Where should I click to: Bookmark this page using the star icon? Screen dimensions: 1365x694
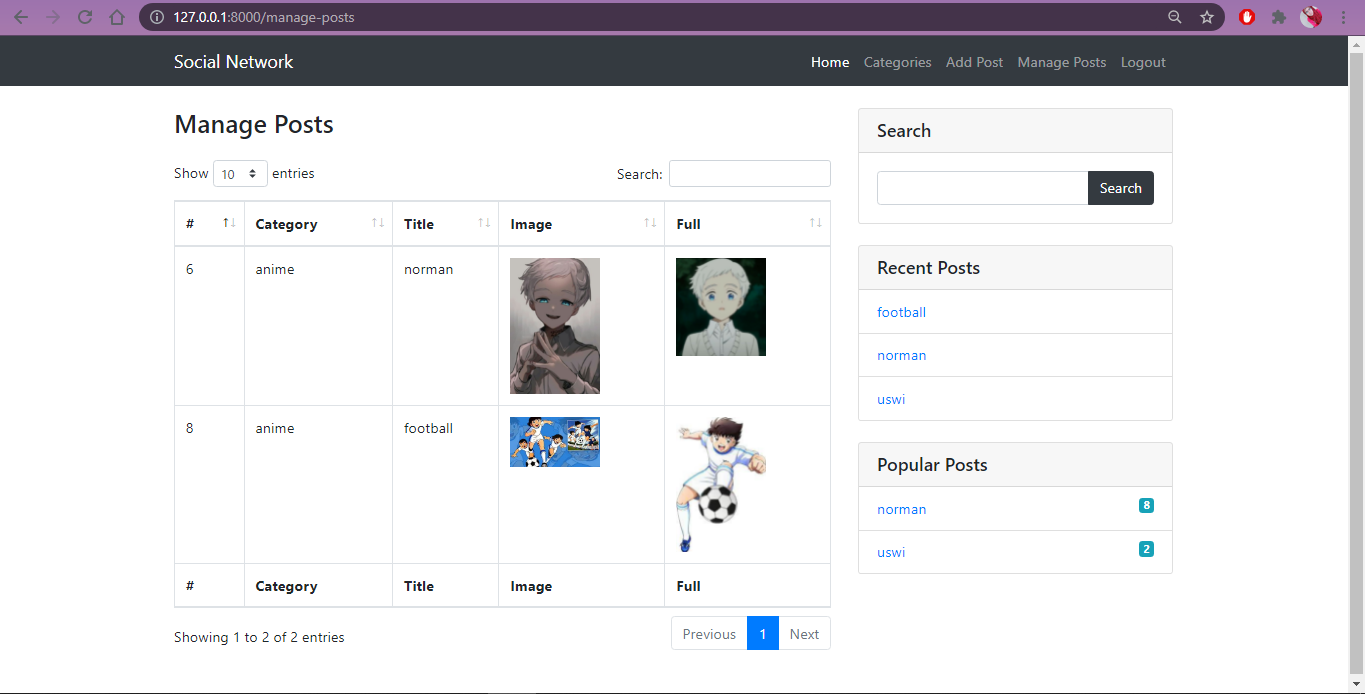coord(1207,17)
